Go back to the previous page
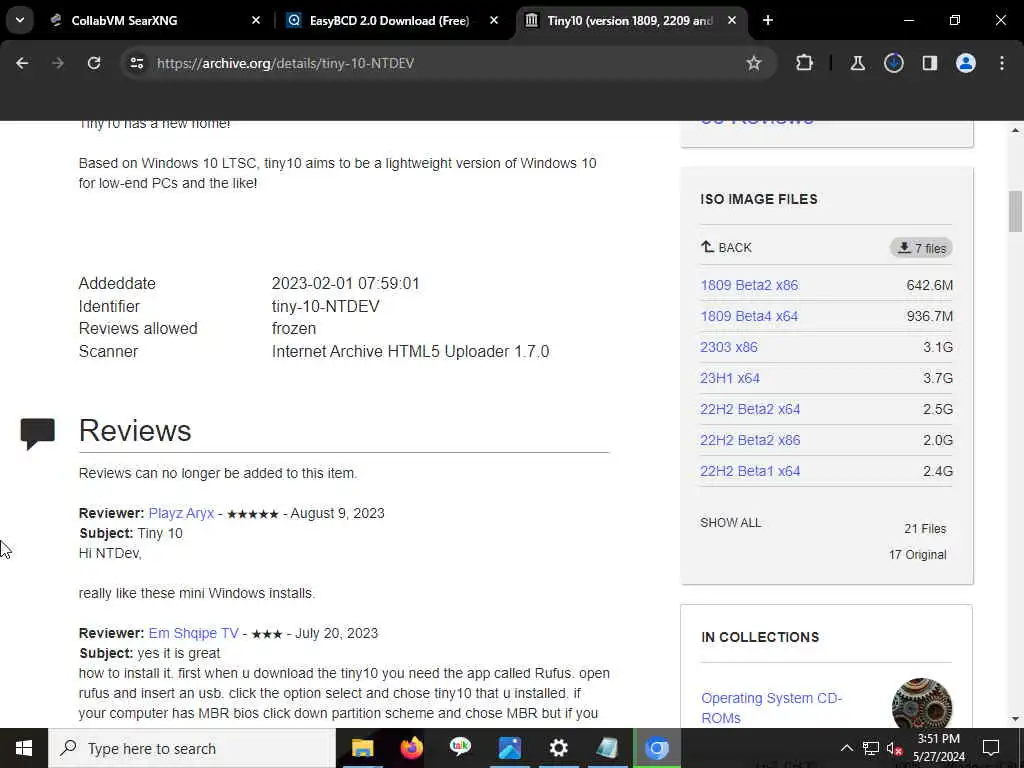Viewport: 1024px width, 768px height. [x=22, y=63]
